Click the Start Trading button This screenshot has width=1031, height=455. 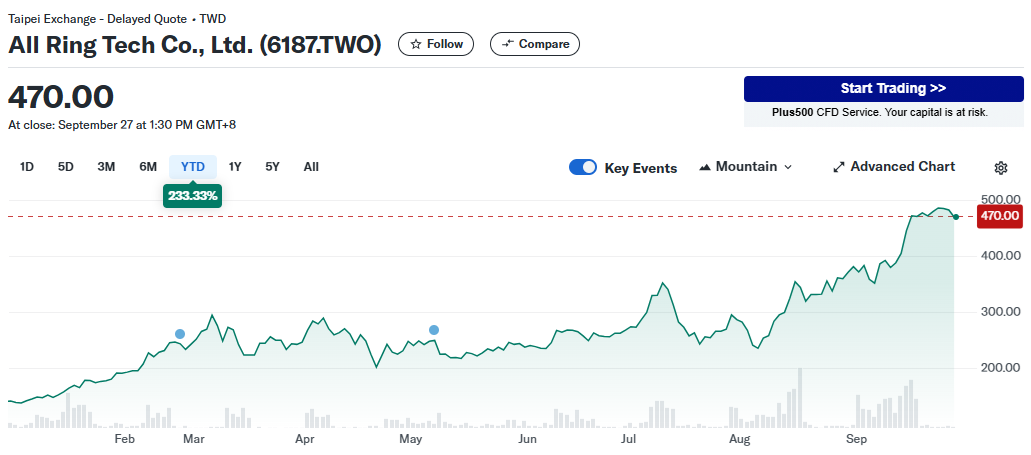tap(883, 89)
